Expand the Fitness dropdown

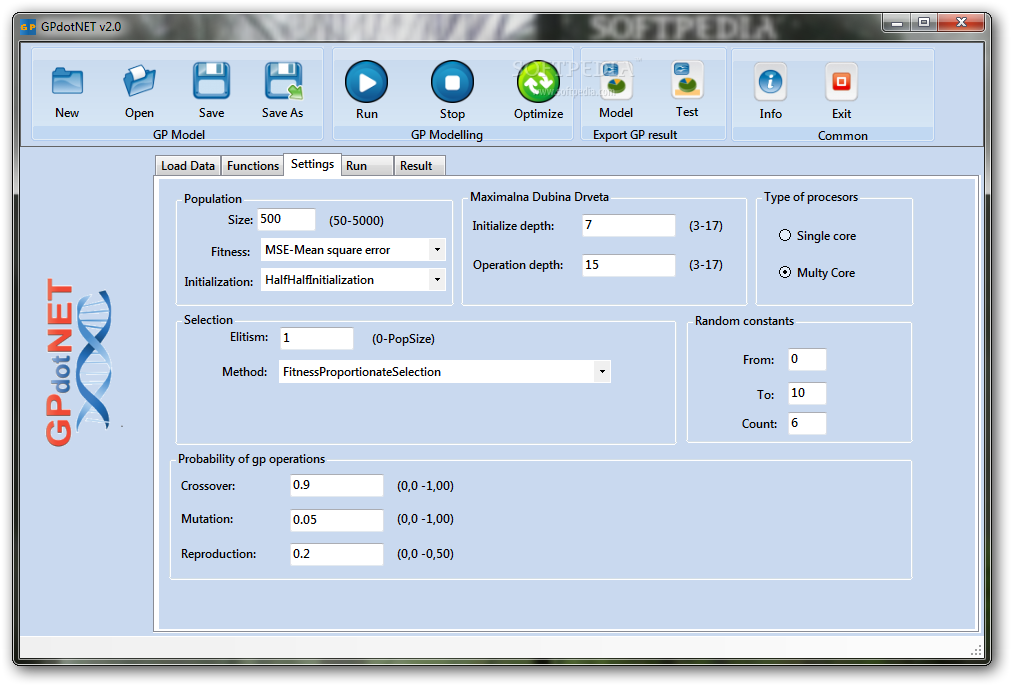pos(438,250)
